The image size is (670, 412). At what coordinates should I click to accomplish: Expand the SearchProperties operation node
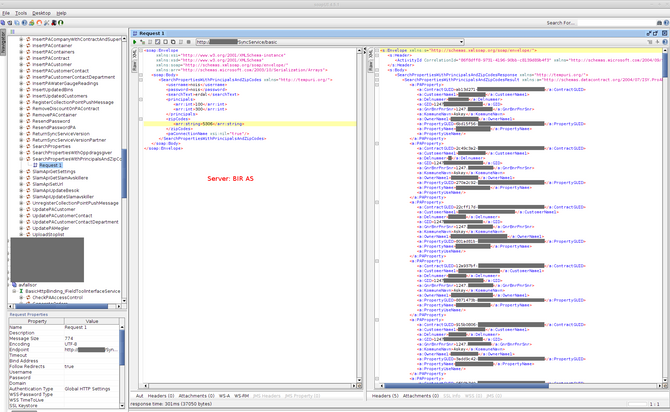pyautogui.click(x=21, y=146)
